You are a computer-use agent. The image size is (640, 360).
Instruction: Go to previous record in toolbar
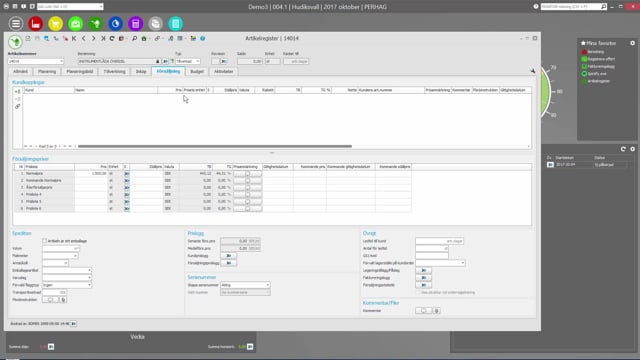(x=84, y=38)
